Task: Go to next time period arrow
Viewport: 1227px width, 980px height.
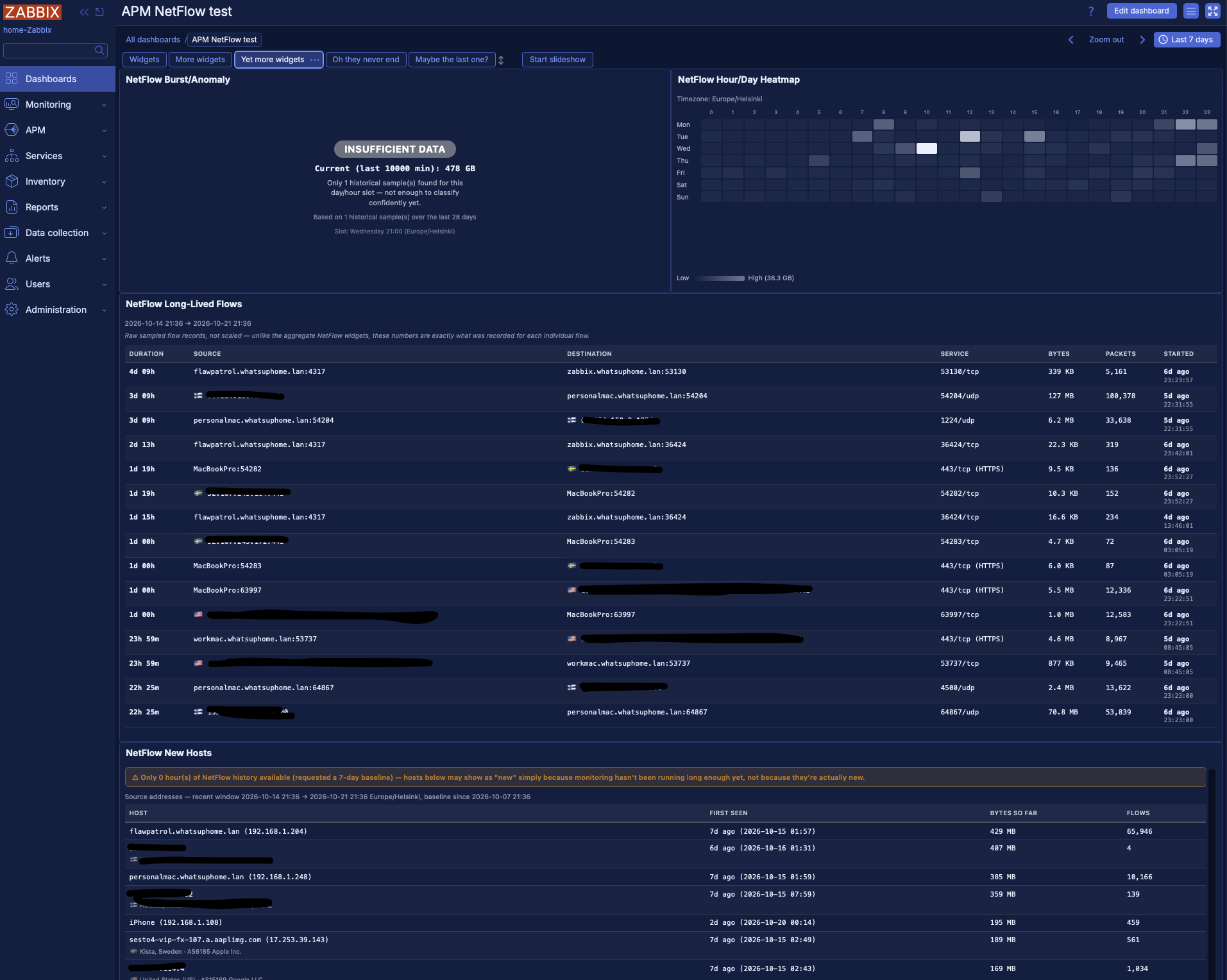Action: (1142, 40)
